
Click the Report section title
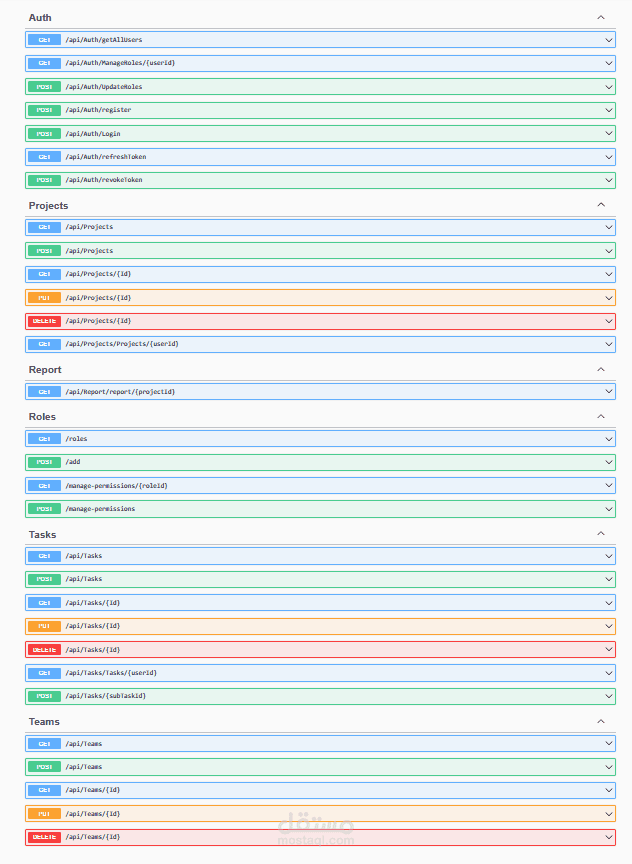[45, 370]
